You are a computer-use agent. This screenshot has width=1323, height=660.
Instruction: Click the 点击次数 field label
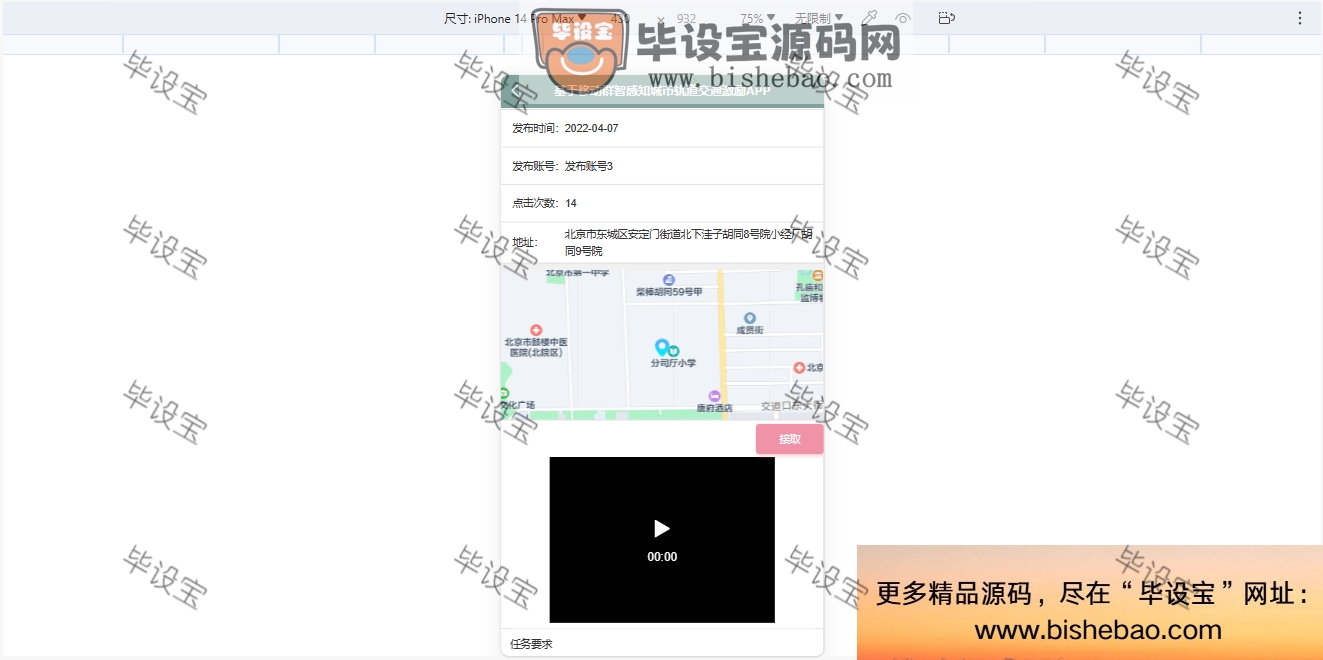(536, 203)
